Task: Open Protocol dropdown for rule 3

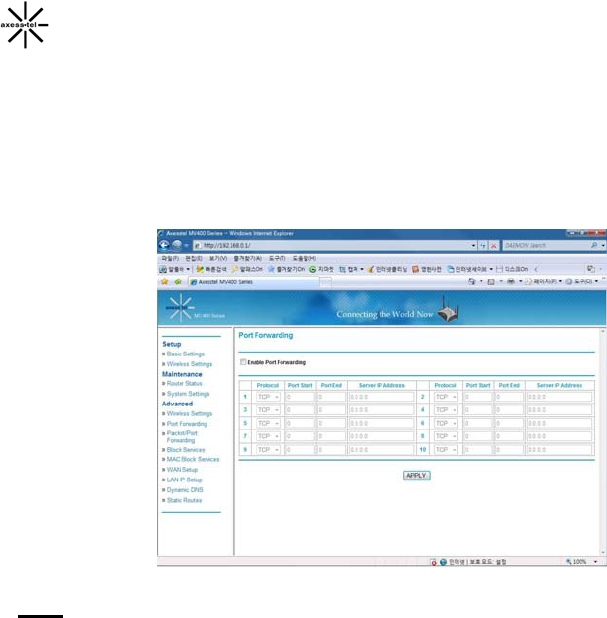Action: click(268, 410)
